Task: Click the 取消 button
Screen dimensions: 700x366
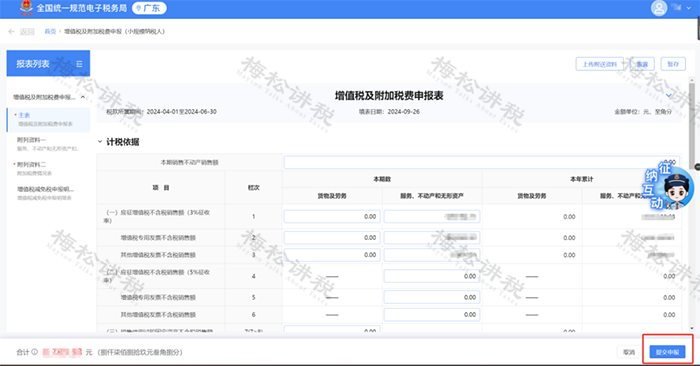Action: [629, 352]
